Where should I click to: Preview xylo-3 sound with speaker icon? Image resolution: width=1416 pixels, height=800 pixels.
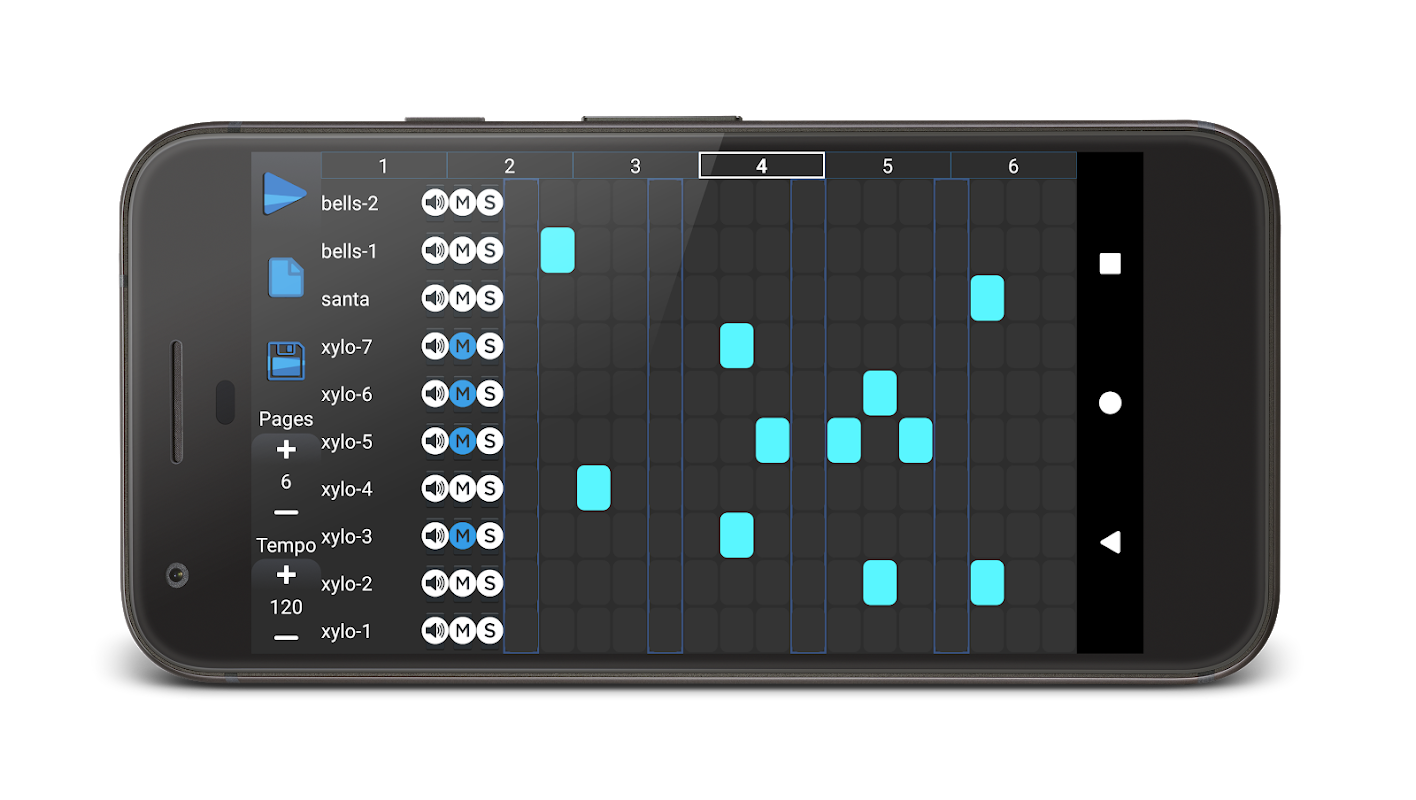pos(435,536)
